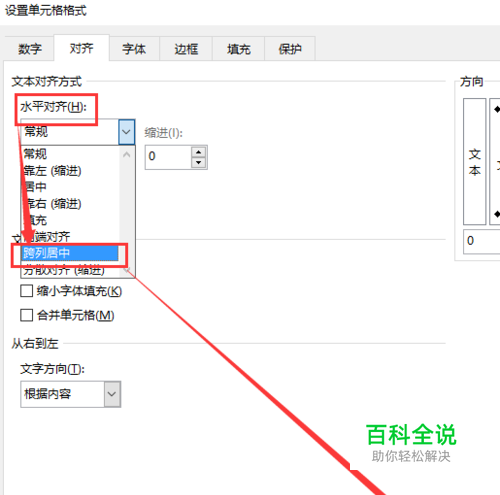This screenshot has height=495, width=500.
Task: Collapse the 水平对齐 dropdown arrow
Action: [x=126, y=132]
